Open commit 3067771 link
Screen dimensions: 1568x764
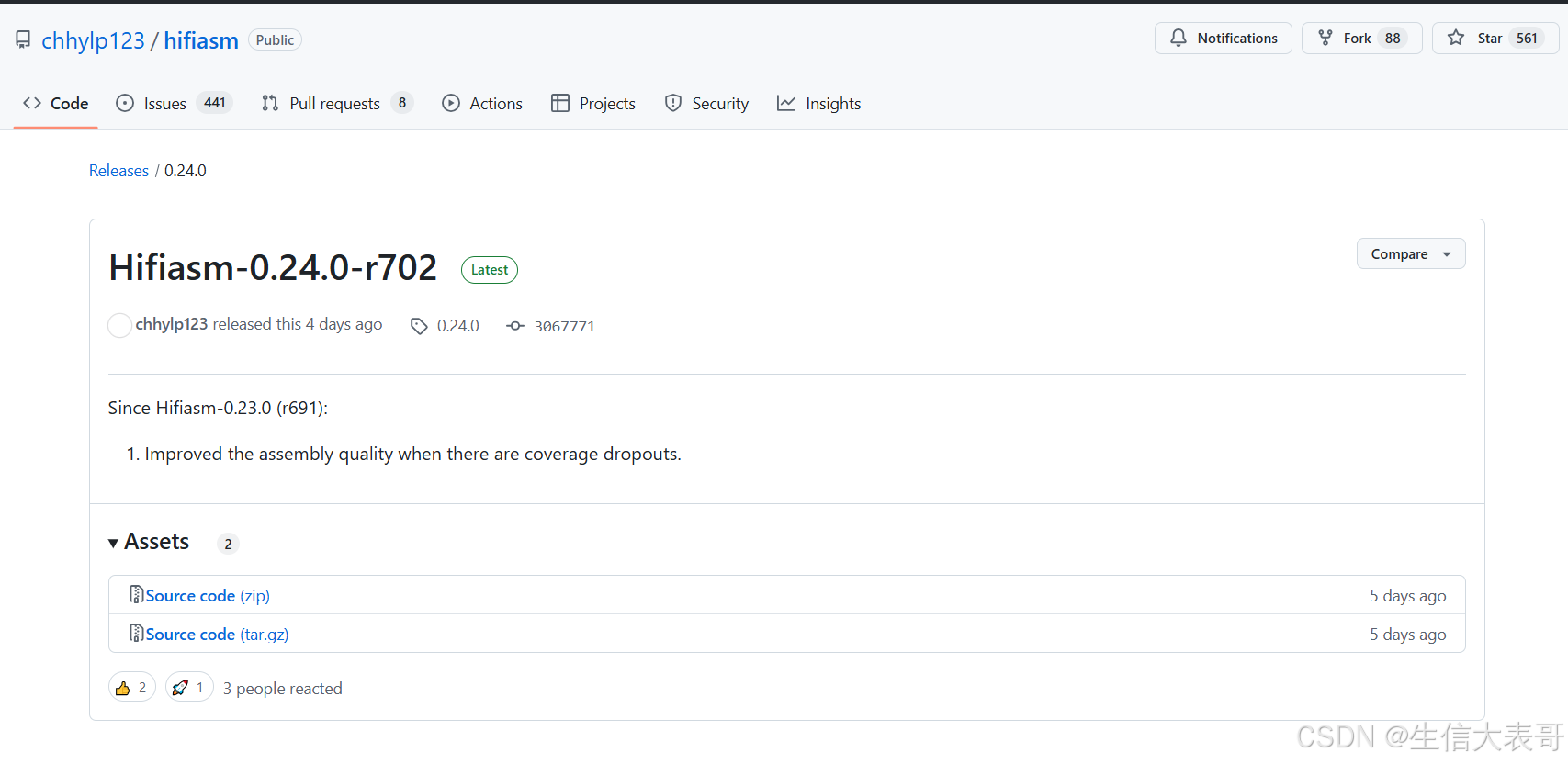click(x=565, y=326)
